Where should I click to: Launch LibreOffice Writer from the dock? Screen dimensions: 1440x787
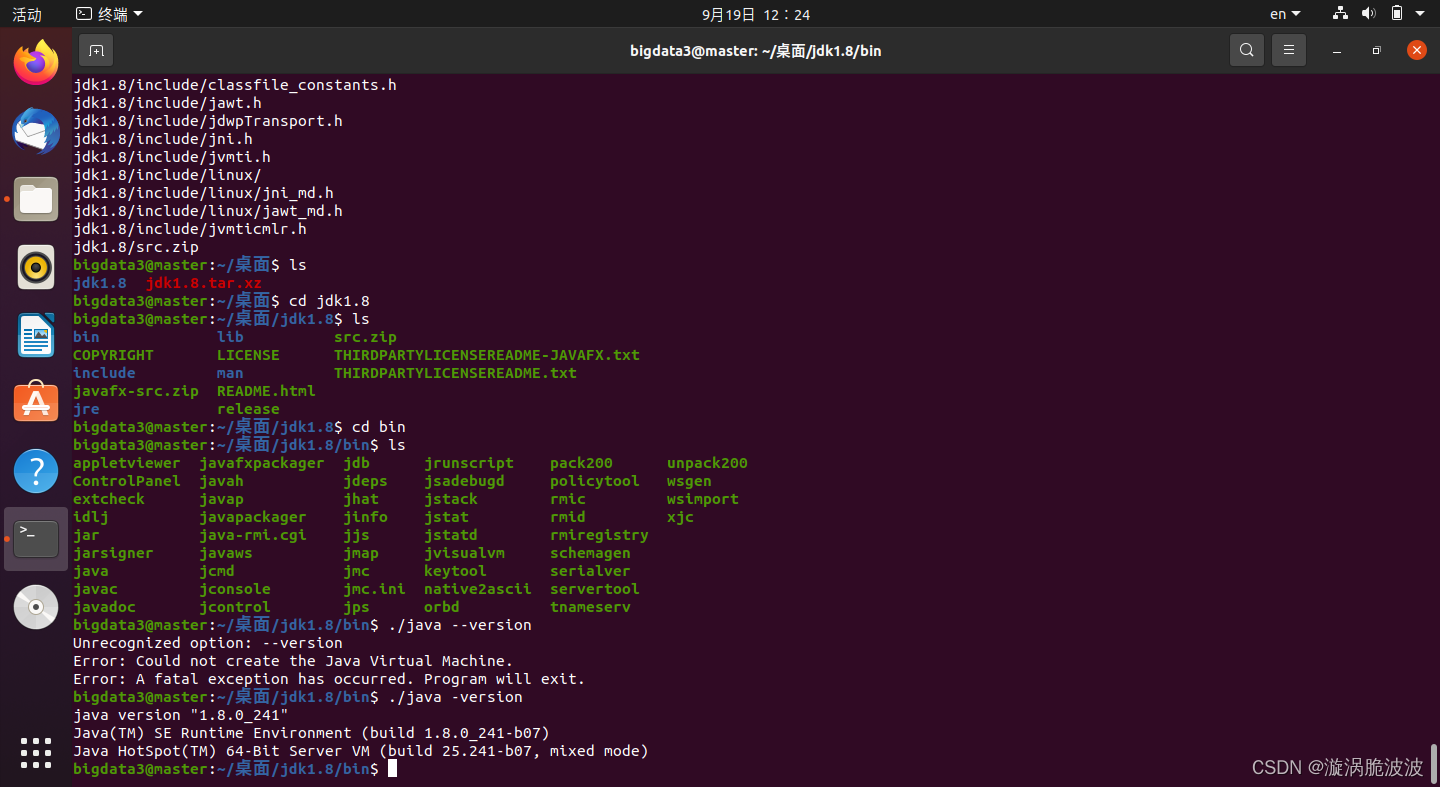pos(36,335)
